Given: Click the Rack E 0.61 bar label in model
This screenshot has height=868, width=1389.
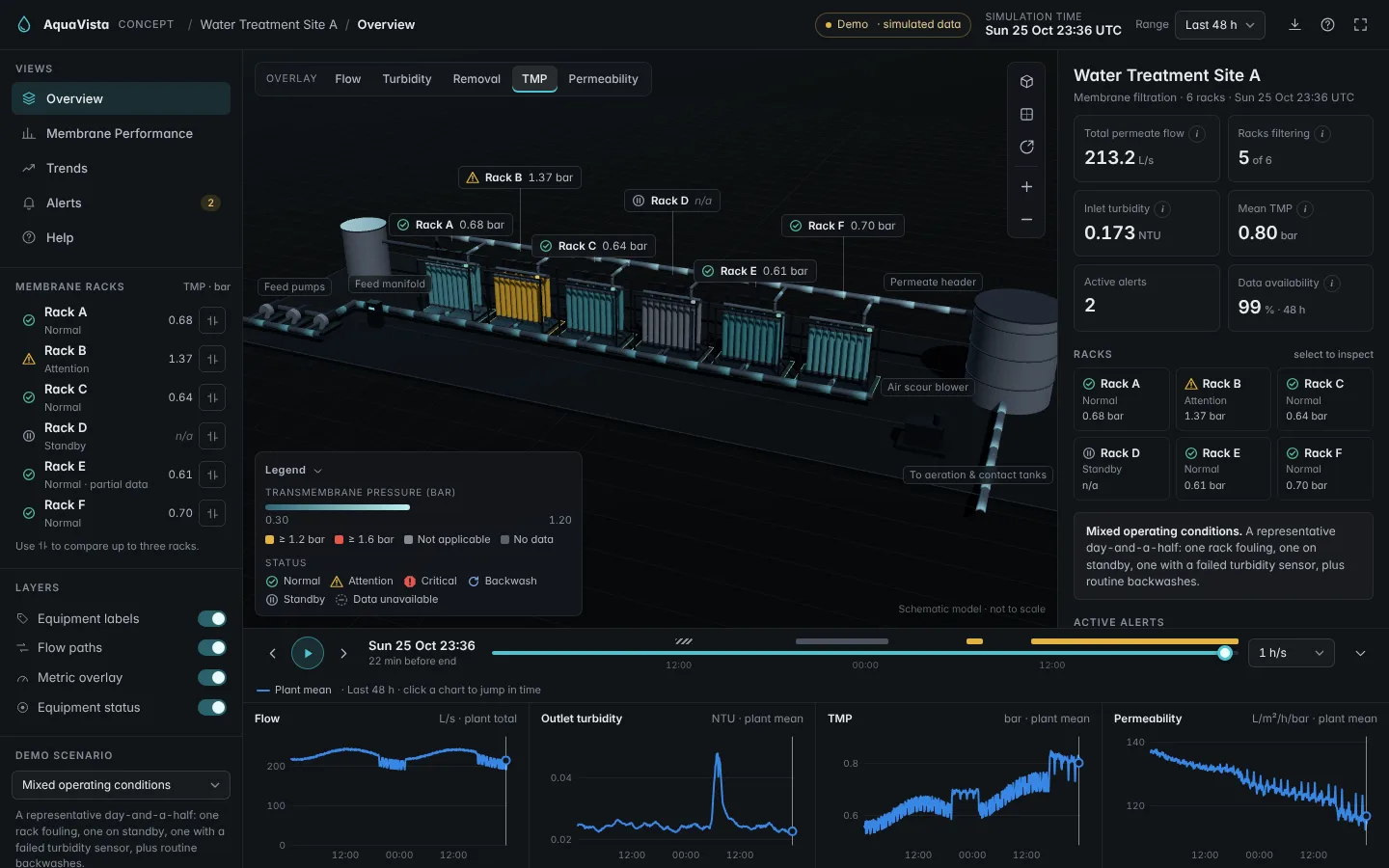Looking at the screenshot, I should [755, 272].
